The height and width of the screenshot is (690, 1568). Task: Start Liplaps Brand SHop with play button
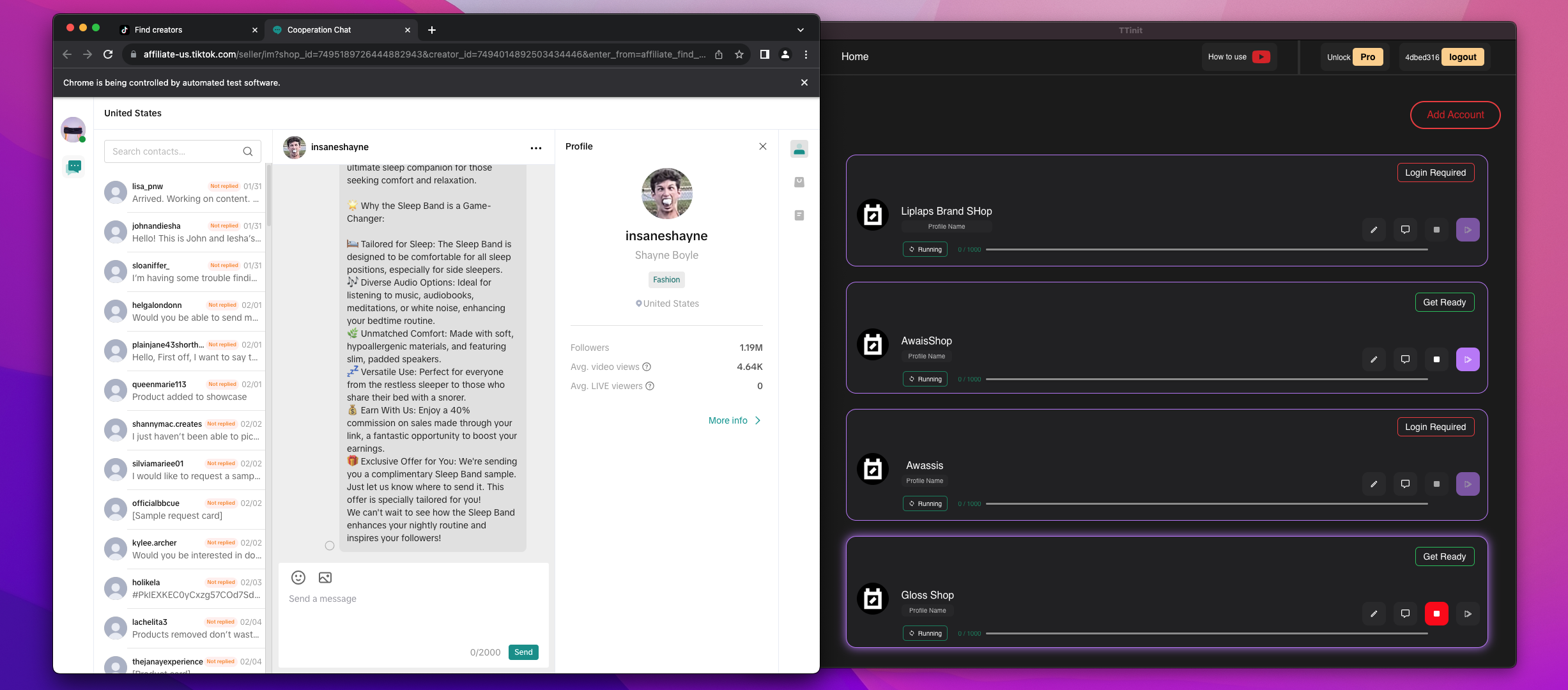point(1468,230)
